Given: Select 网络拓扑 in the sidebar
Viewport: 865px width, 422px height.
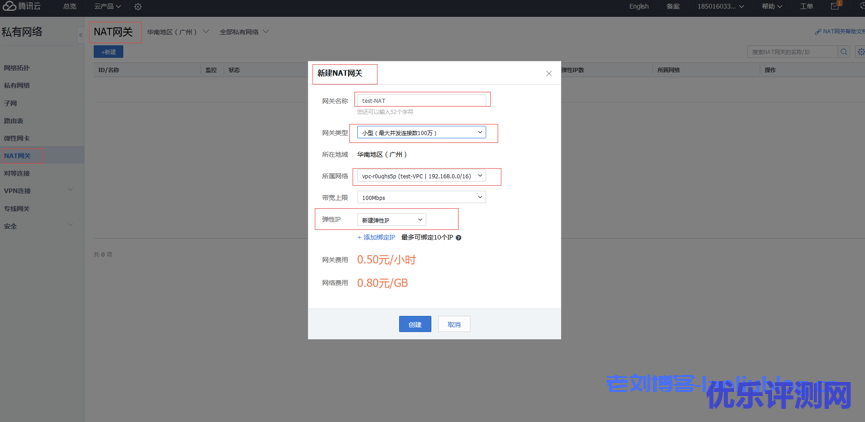Looking at the screenshot, I should coord(17,68).
